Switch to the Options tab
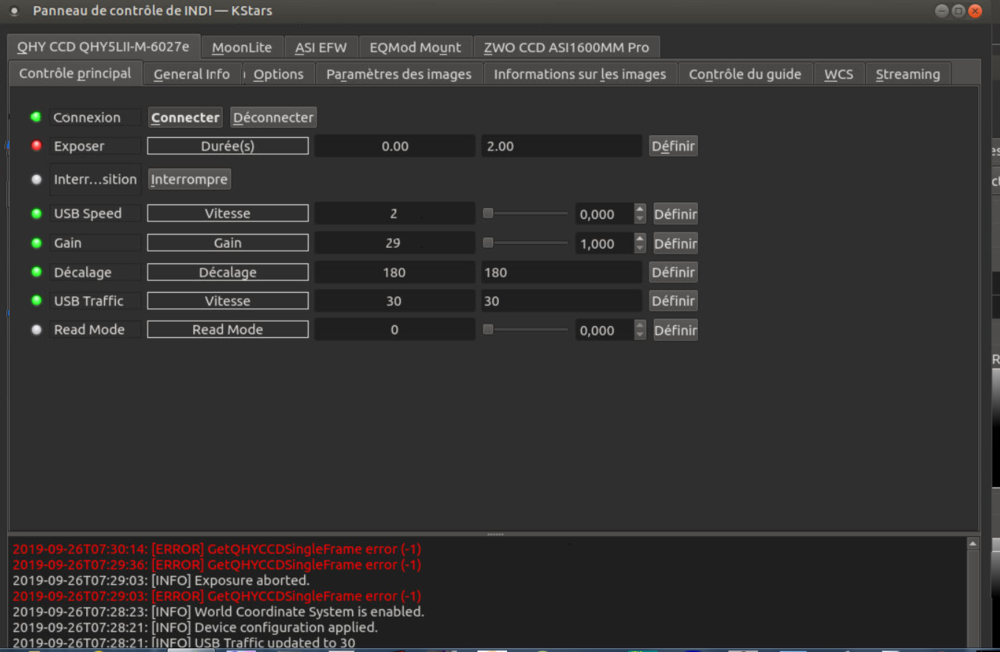 click(279, 74)
